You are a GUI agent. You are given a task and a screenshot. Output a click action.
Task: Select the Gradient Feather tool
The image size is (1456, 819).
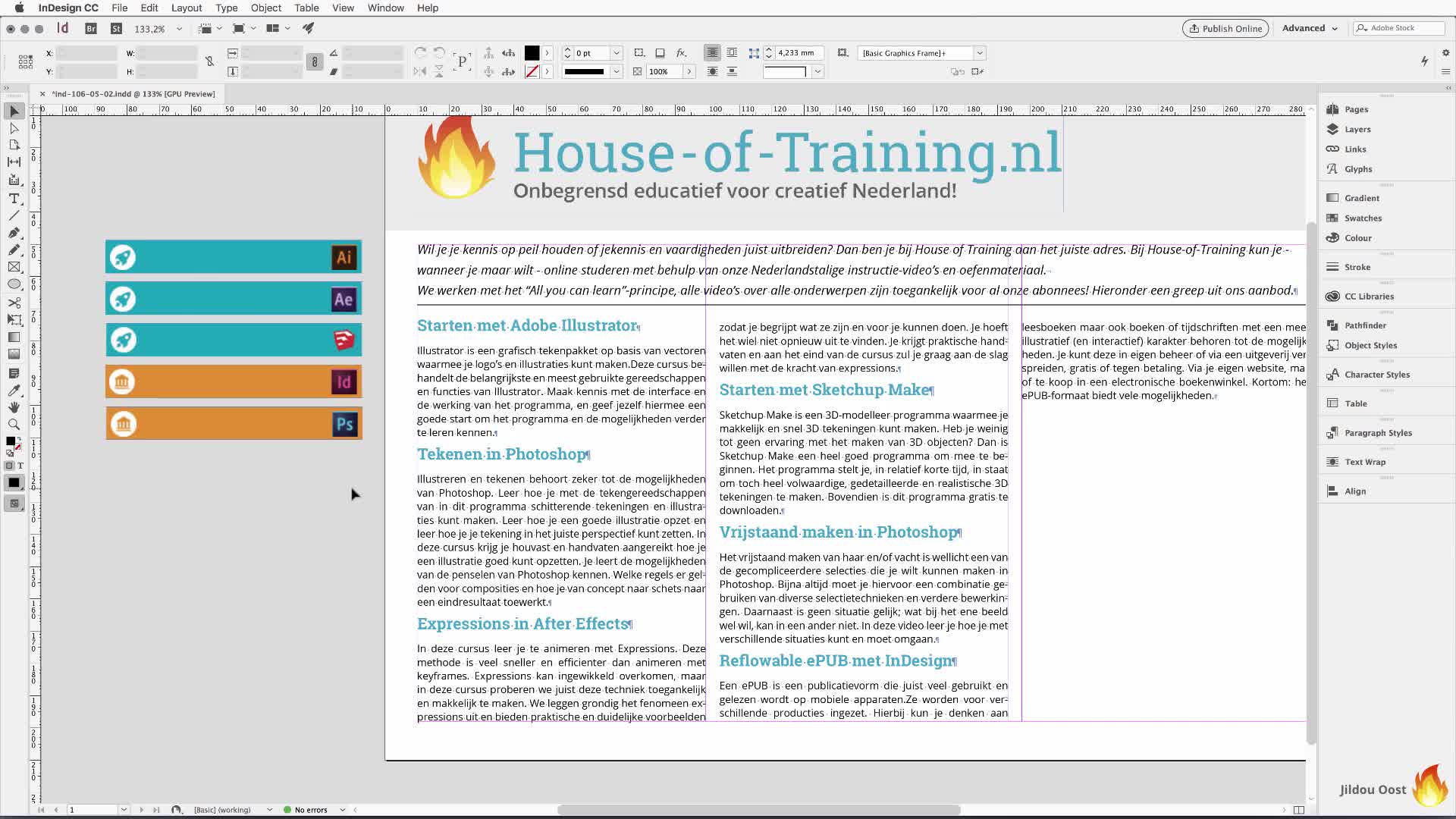[14, 354]
